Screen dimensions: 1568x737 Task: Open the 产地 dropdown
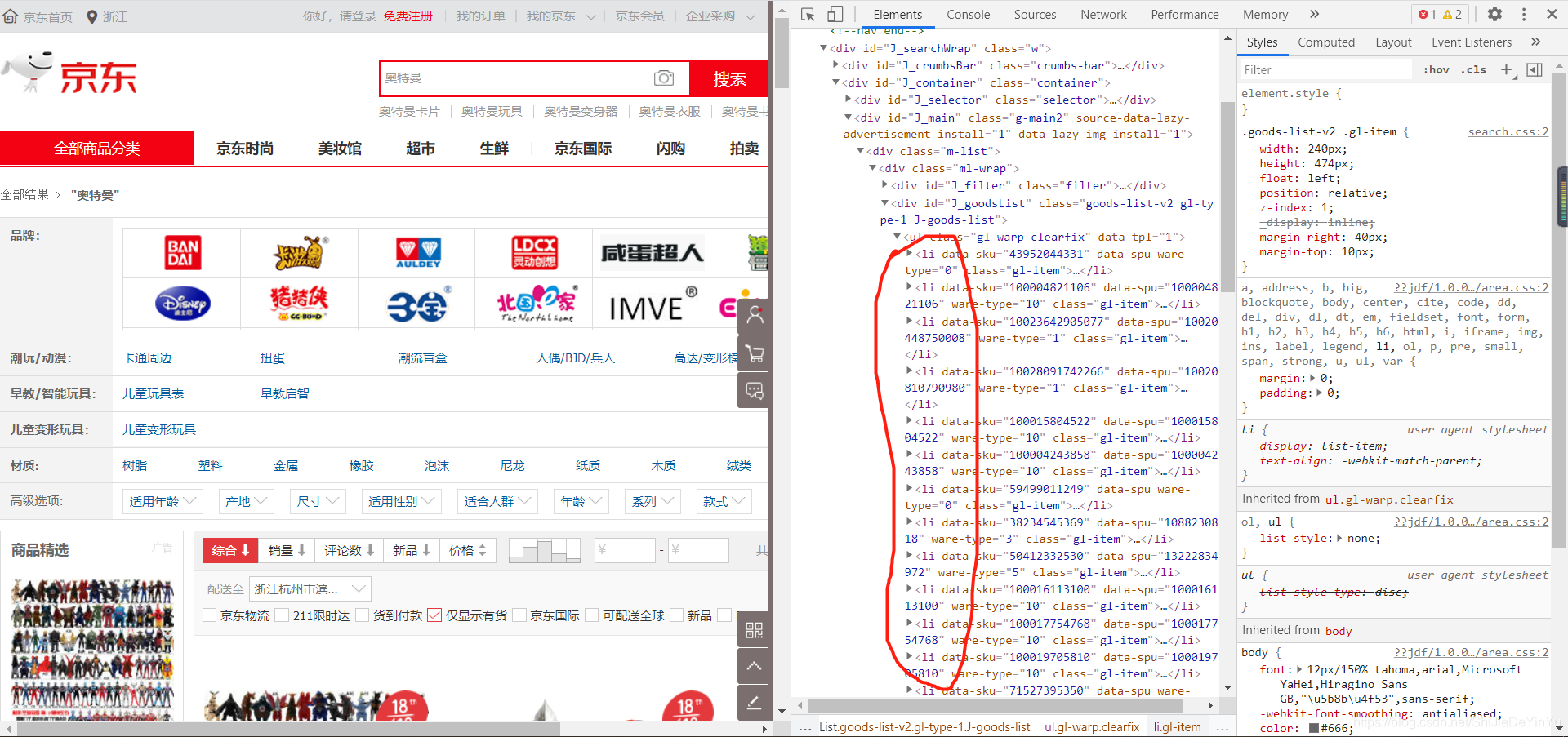click(x=246, y=501)
